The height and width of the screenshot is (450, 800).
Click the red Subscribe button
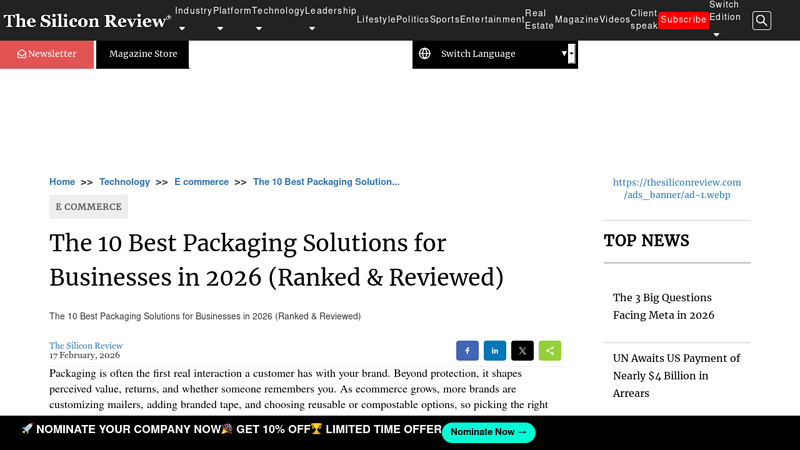click(x=683, y=19)
